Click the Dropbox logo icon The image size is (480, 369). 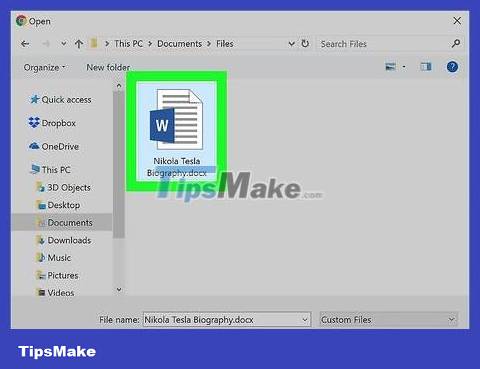point(34,122)
